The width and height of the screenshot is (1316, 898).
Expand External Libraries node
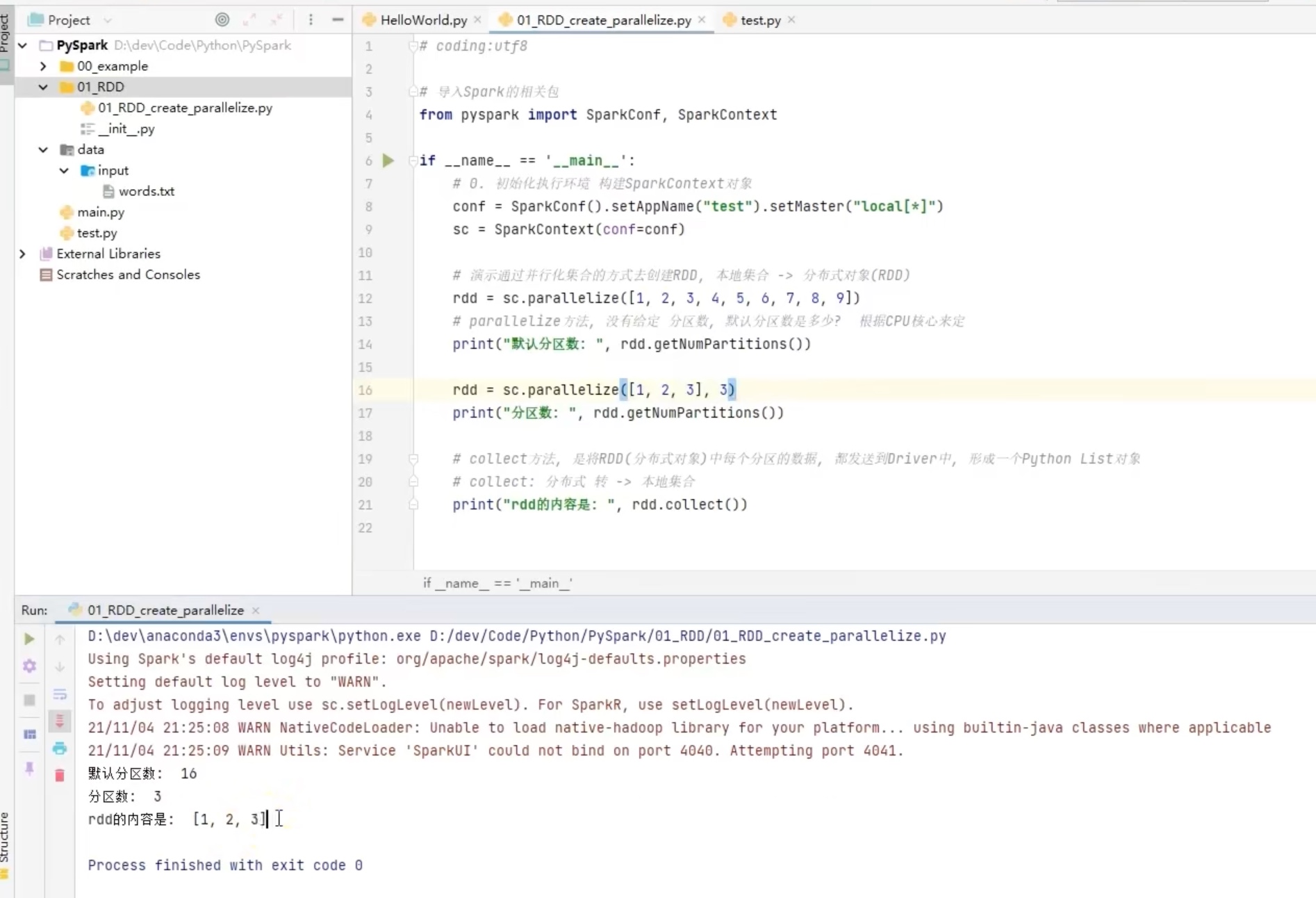(23, 254)
